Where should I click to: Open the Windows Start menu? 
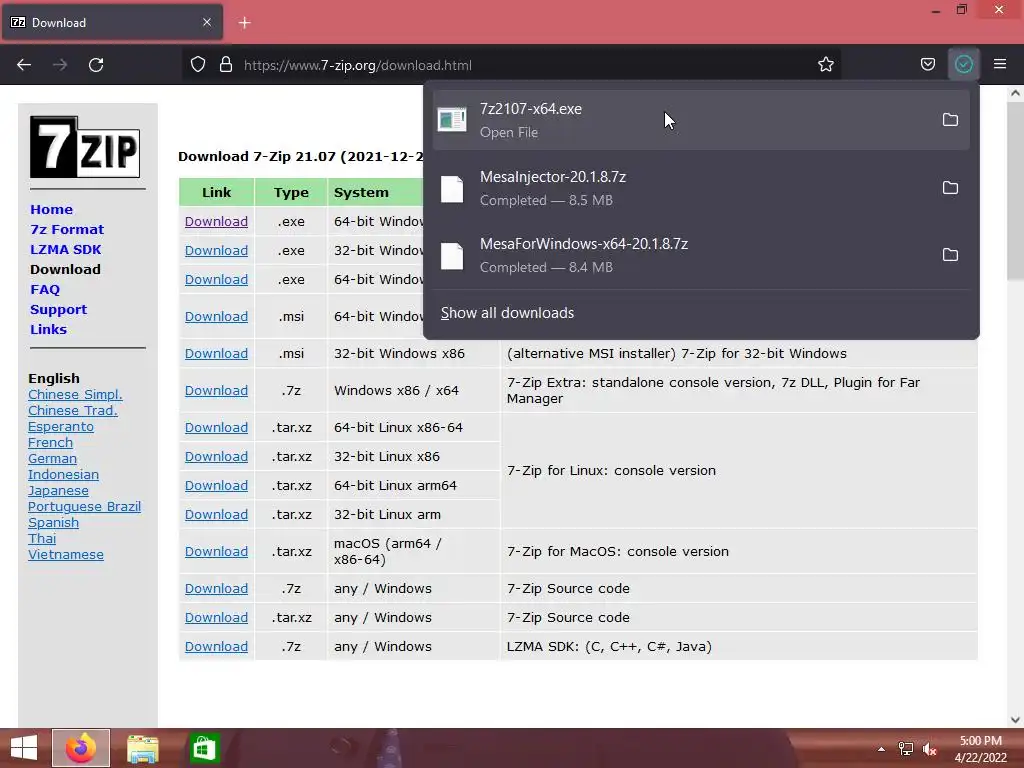24,748
